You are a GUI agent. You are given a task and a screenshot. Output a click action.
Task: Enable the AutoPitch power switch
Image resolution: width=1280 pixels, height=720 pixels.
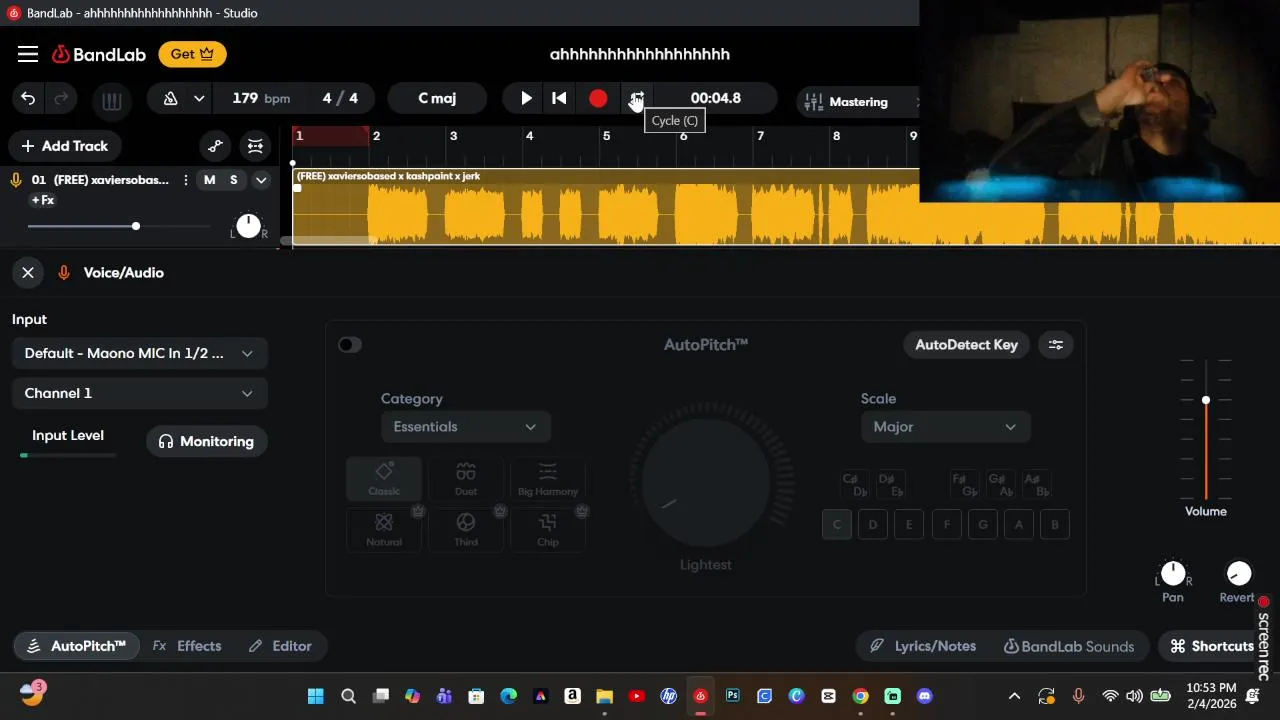349,345
